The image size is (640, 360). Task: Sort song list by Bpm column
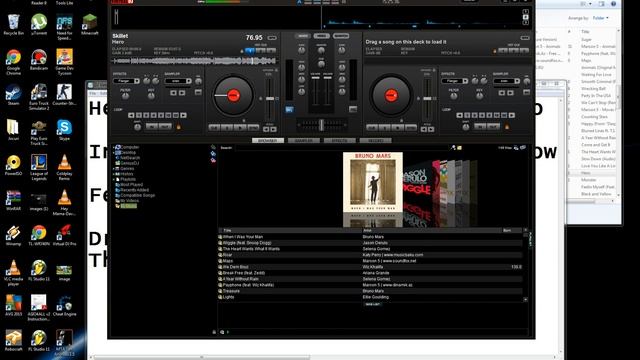512,231
